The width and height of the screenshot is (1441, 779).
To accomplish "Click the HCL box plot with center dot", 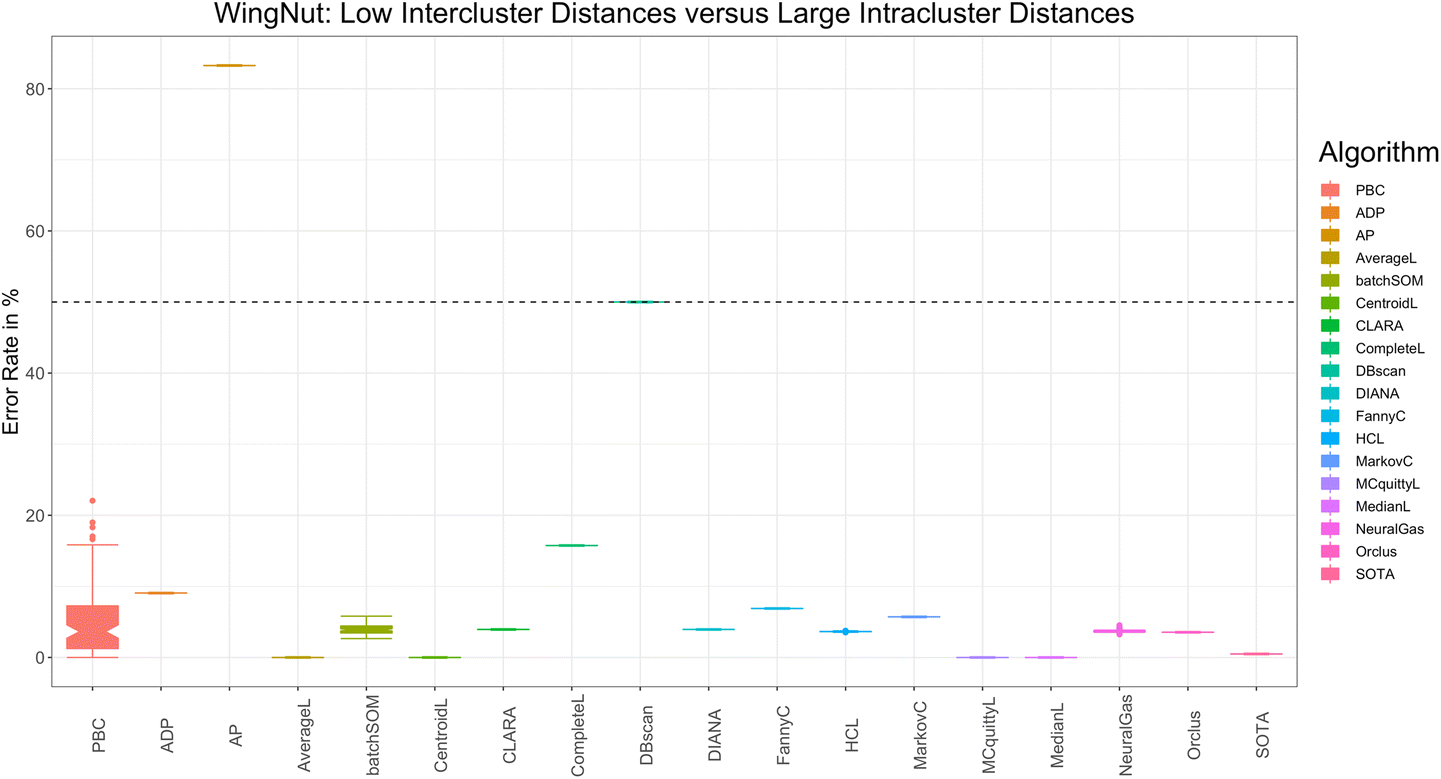I will click(x=845, y=631).
